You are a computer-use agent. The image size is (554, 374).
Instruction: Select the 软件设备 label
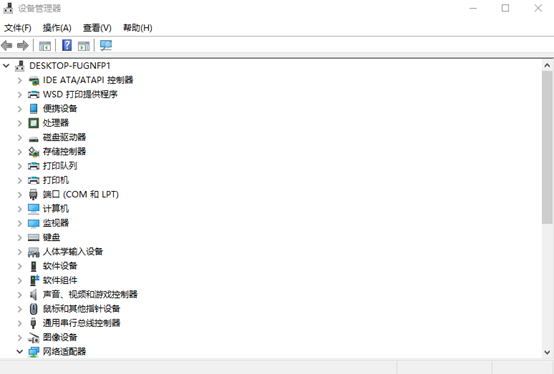tap(60, 266)
